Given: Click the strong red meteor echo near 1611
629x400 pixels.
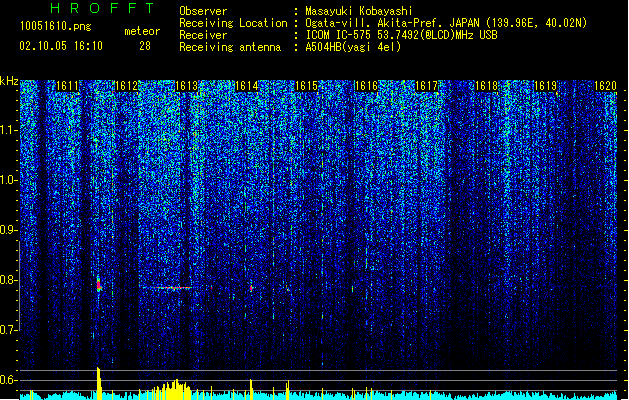Looking at the screenshot, I should 99,284.
